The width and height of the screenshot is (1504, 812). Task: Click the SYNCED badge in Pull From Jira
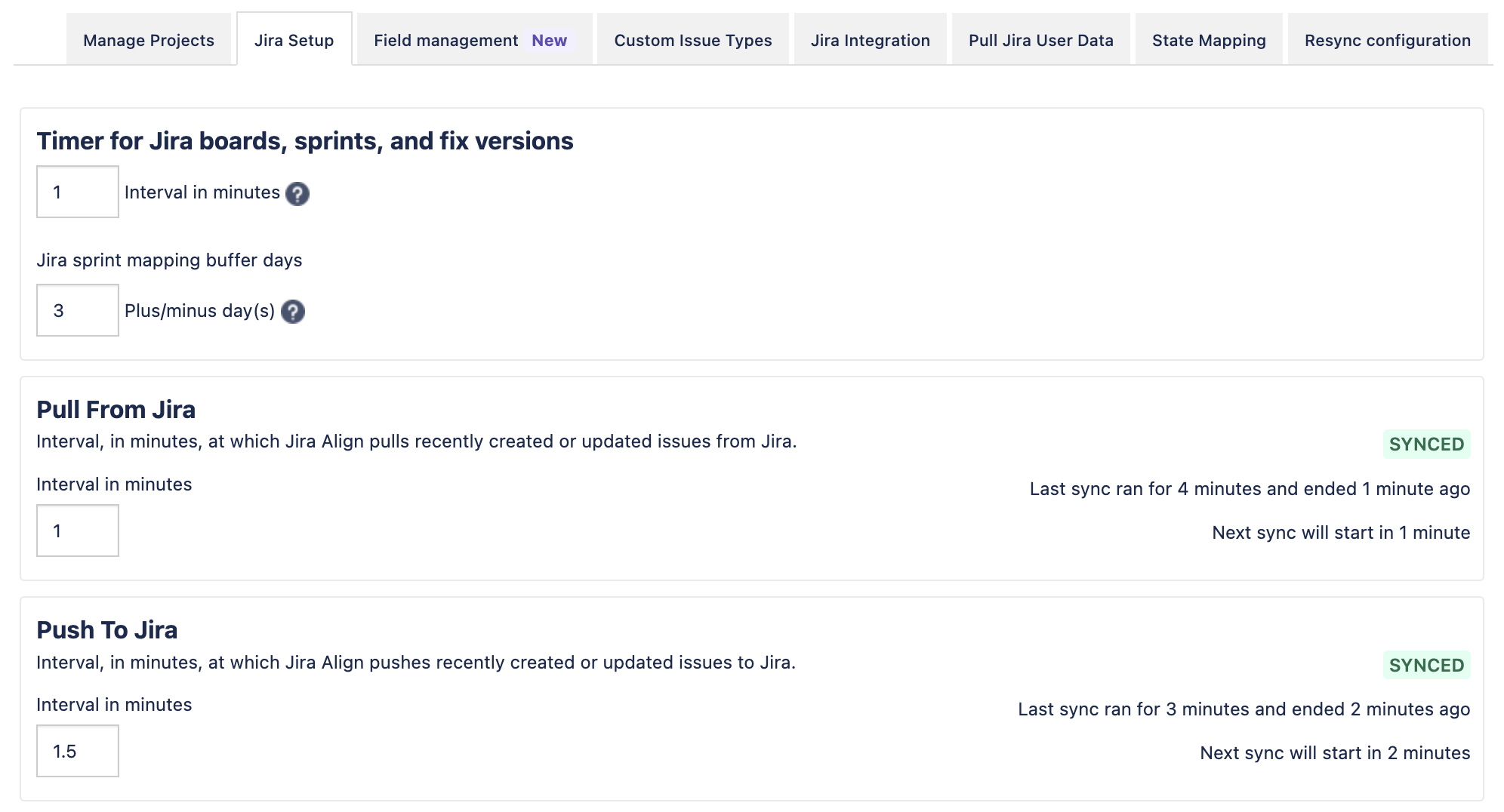tap(1425, 444)
